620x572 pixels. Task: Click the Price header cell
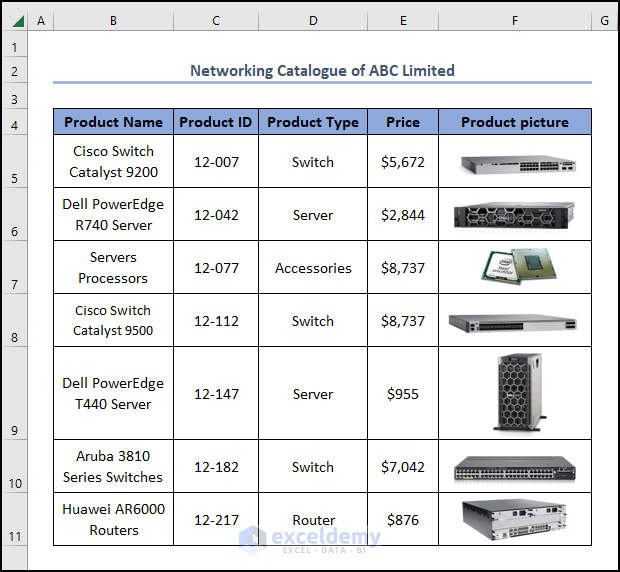point(403,122)
